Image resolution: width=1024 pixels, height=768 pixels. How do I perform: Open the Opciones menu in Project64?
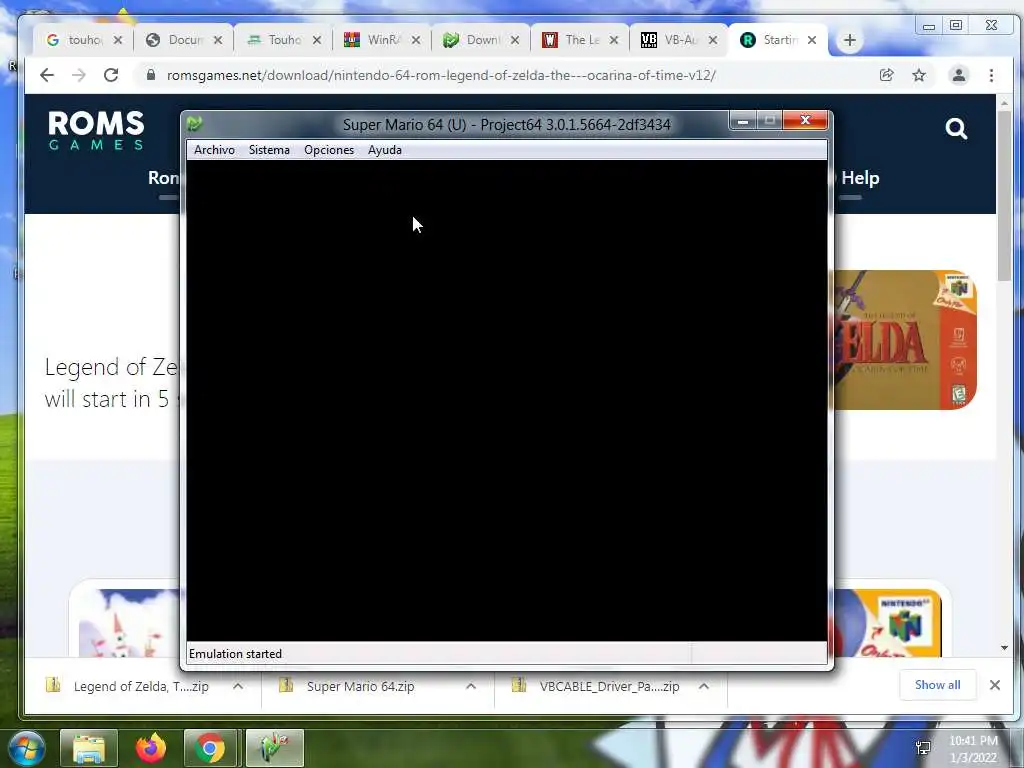coord(329,150)
